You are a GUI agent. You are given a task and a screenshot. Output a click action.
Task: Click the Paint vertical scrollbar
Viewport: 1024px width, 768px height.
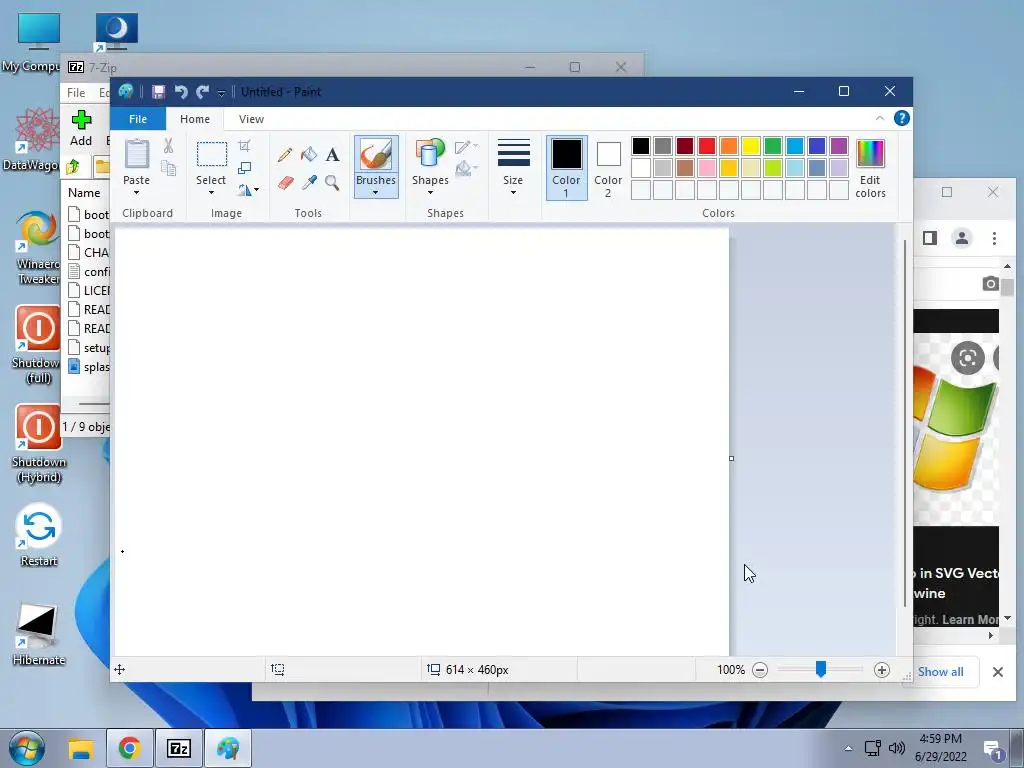(x=904, y=424)
